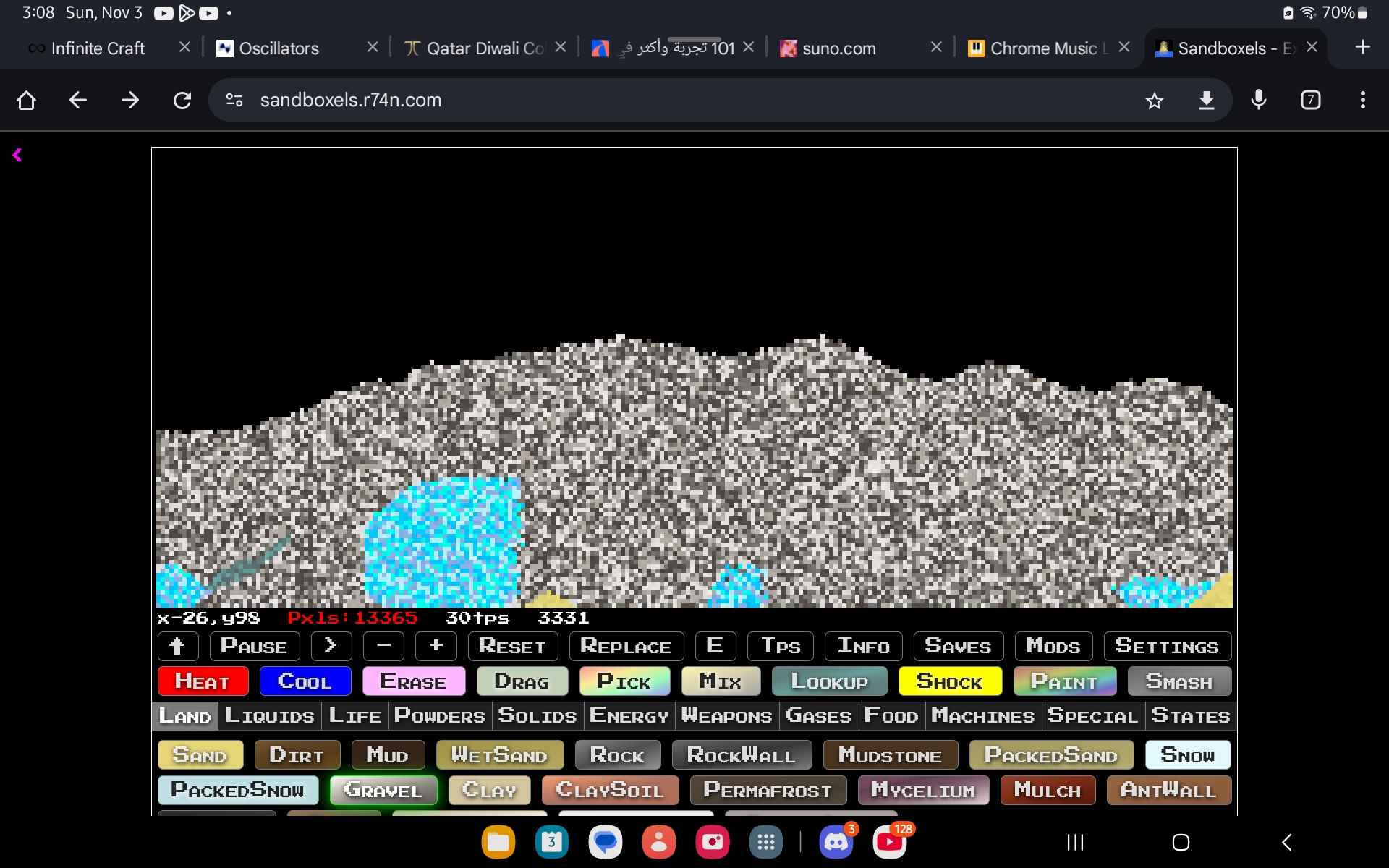Select the Pick tool
Image resolution: width=1389 pixels, height=868 pixels.
[624, 681]
